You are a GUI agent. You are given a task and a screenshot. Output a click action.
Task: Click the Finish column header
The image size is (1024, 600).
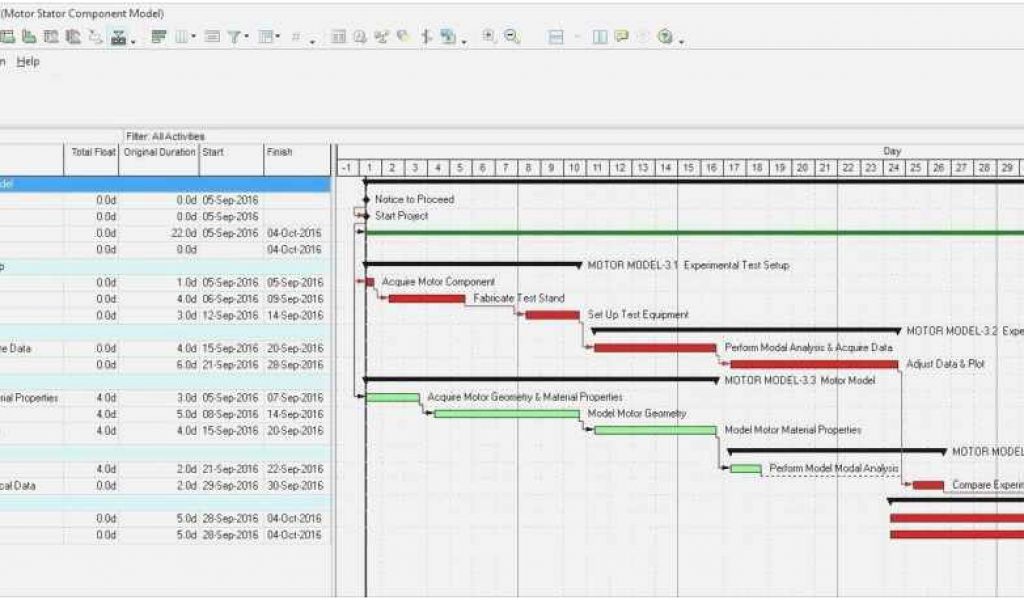(279, 152)
